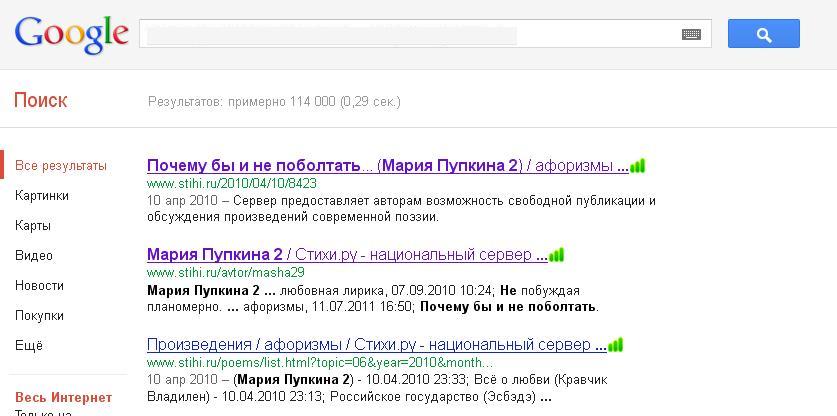This screenshot has height=416, width=837.
Task: Open Покупки search category
Action: [x=39, y=316]
